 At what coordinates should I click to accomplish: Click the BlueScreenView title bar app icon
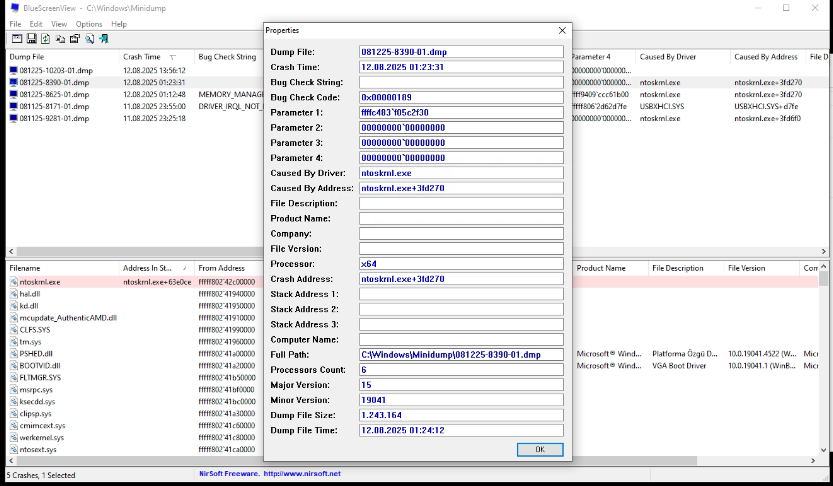pos(14,8)
